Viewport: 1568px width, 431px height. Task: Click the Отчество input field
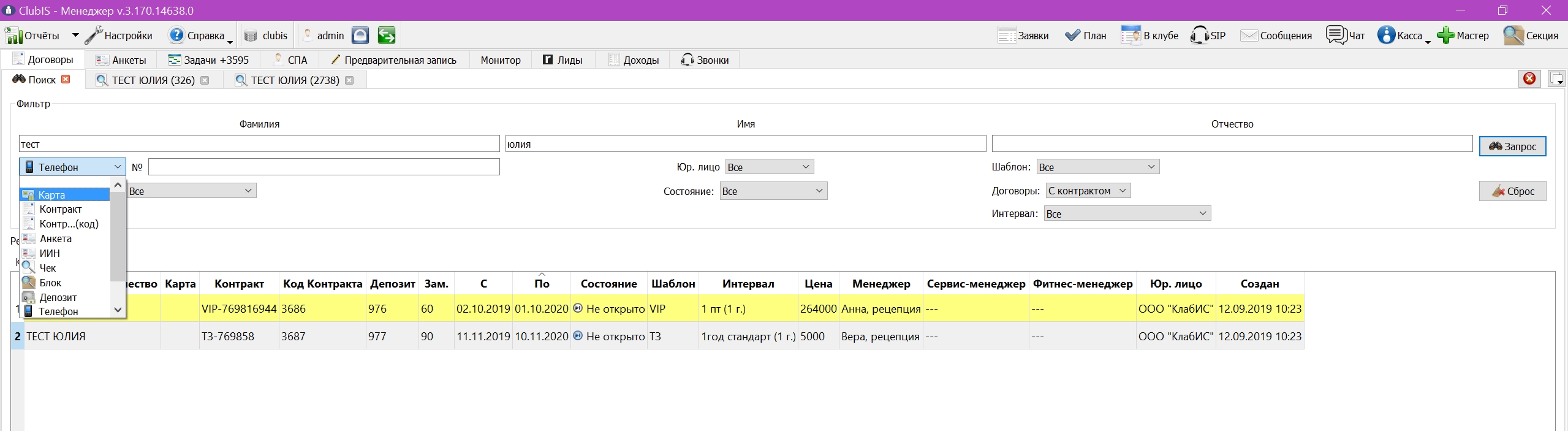tap(1232, 144)
